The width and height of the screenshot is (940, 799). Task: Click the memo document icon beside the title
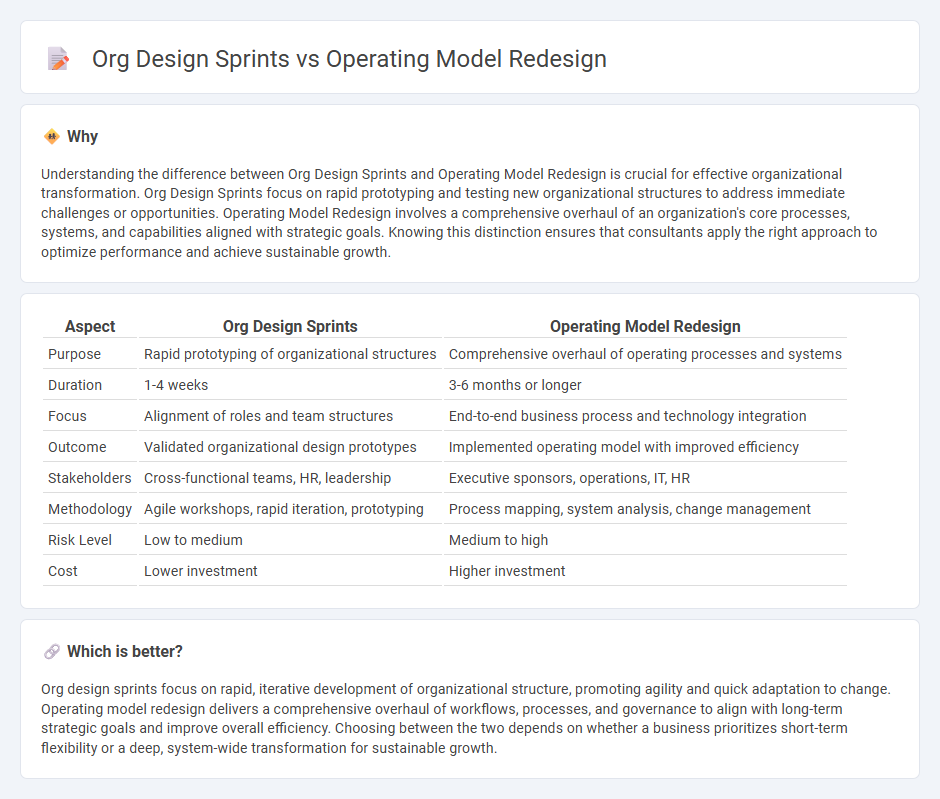point(59,59)
